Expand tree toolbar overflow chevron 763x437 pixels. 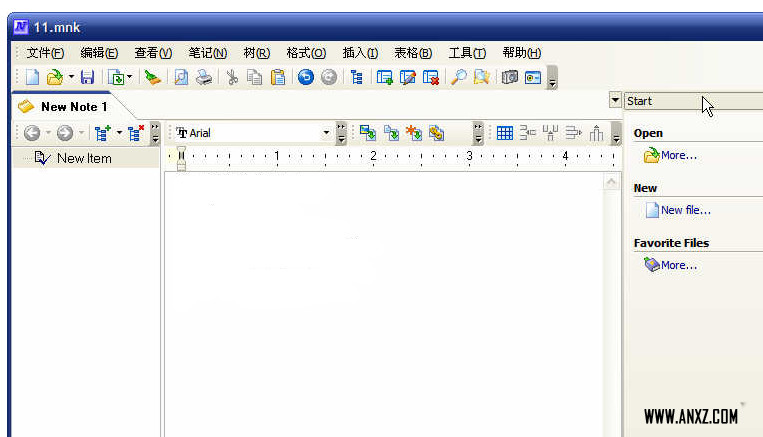point(155,133)
